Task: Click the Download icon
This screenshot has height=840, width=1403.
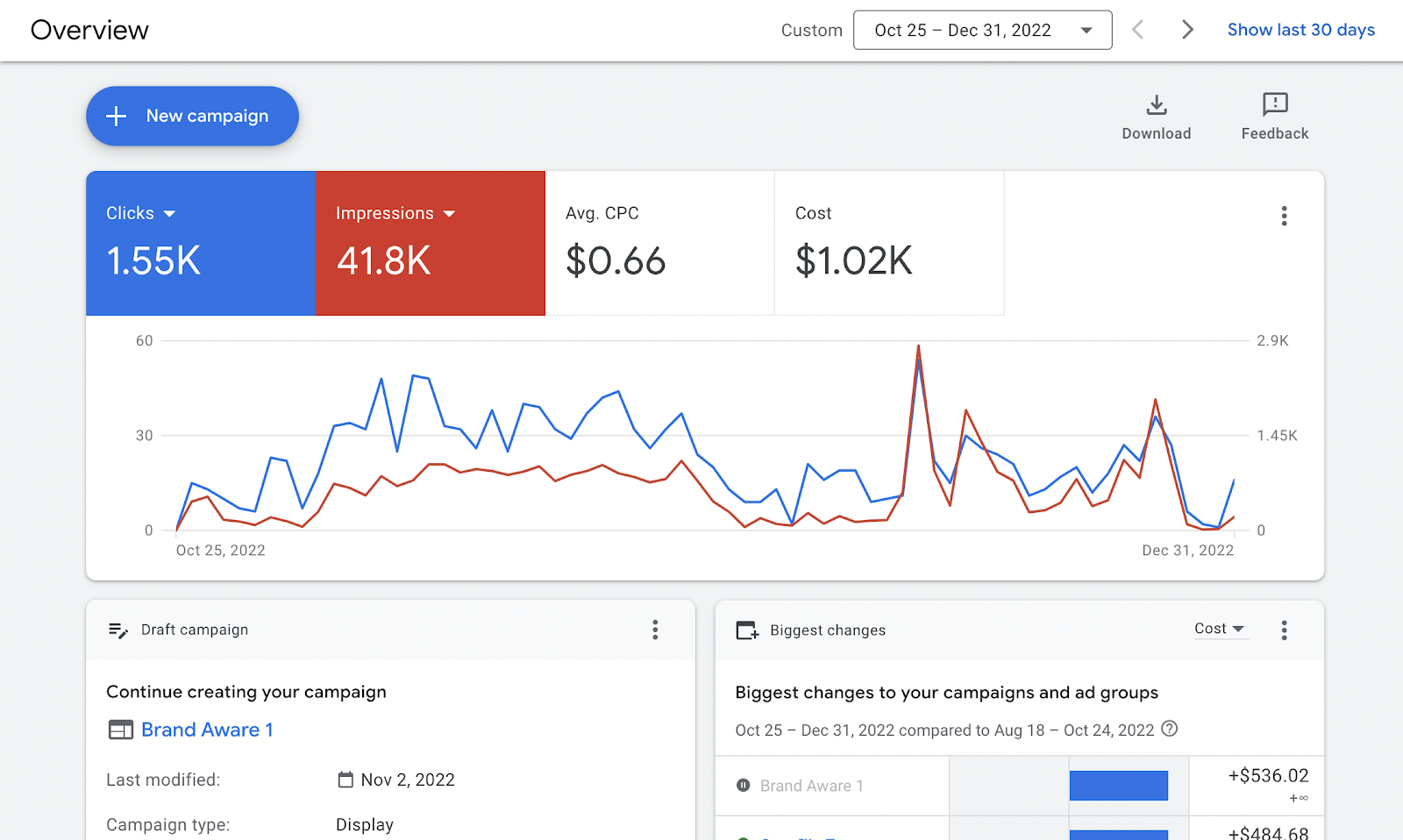Action: point(1157,105)
